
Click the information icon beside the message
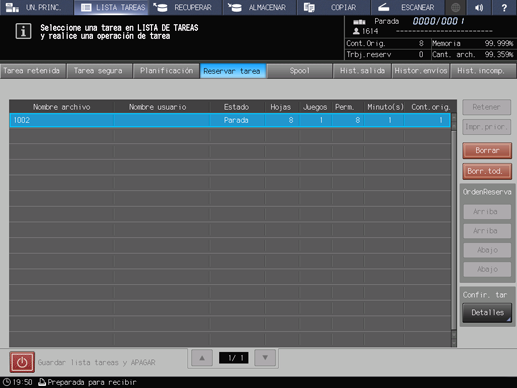(x=23, y=31)
